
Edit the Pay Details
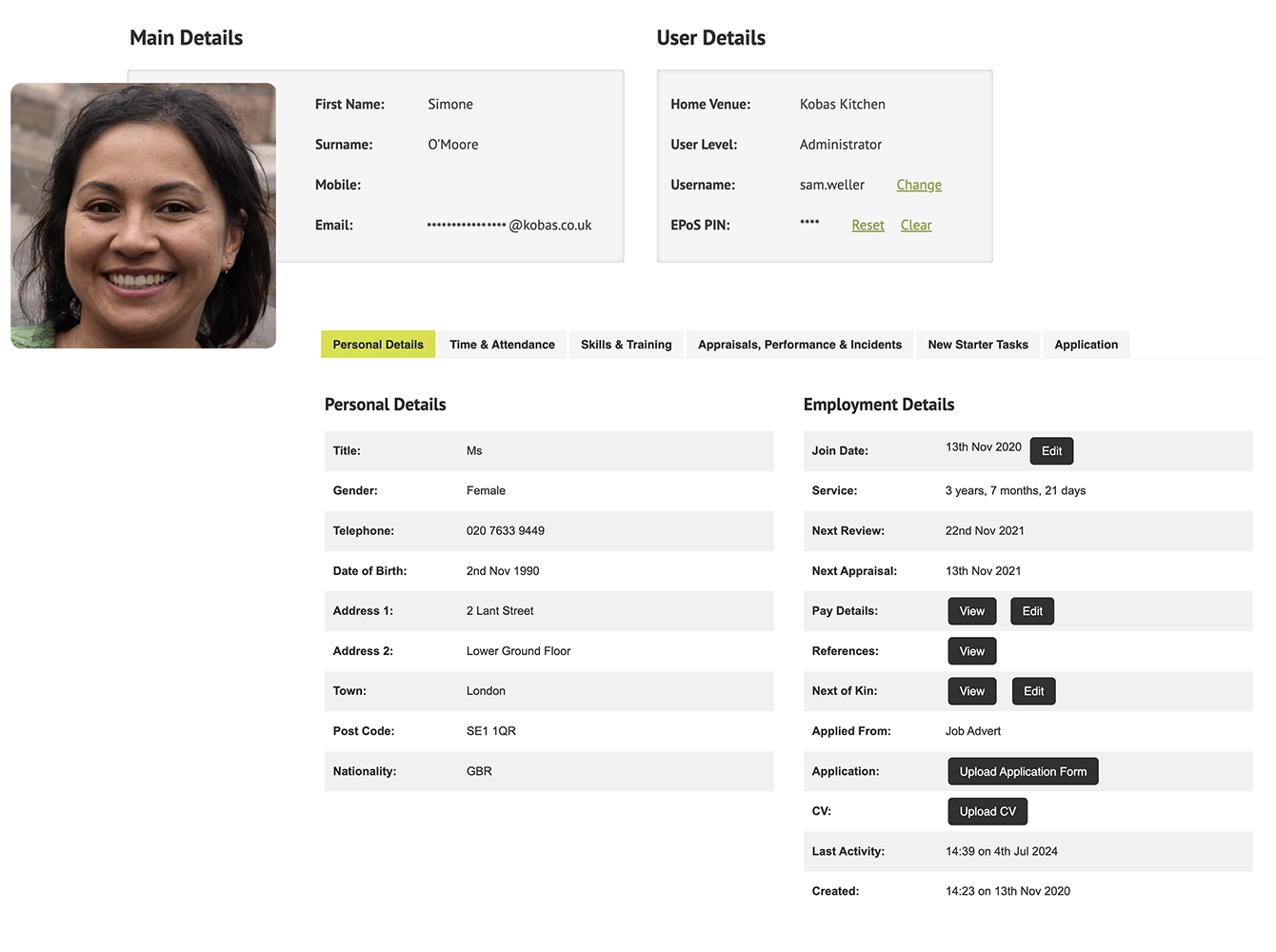tap(1032, 611)
